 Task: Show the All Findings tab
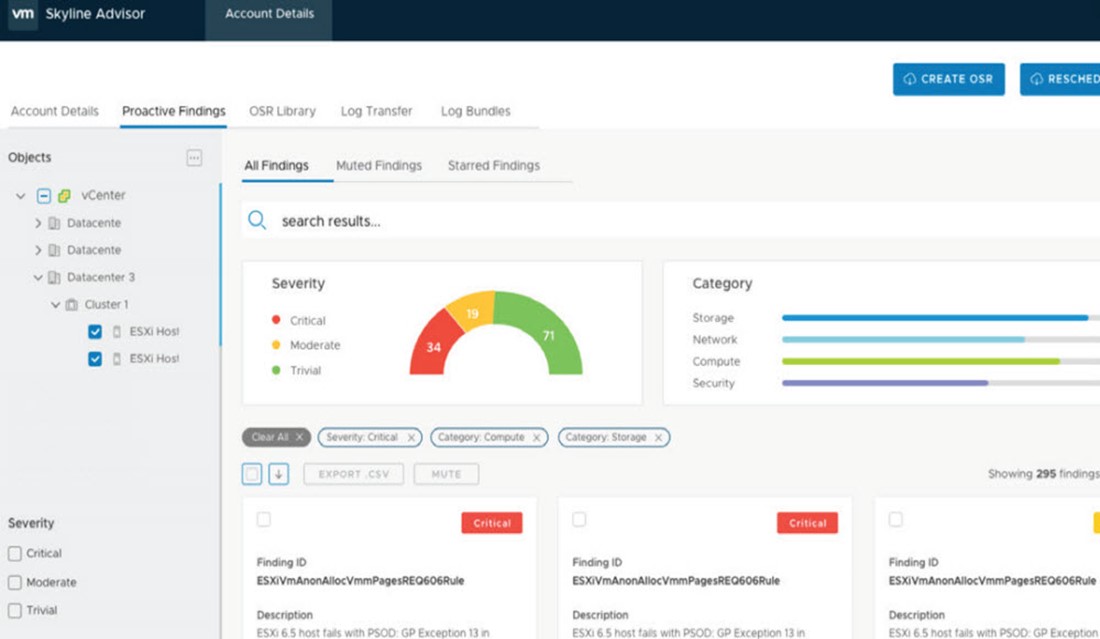pos(276,166)
